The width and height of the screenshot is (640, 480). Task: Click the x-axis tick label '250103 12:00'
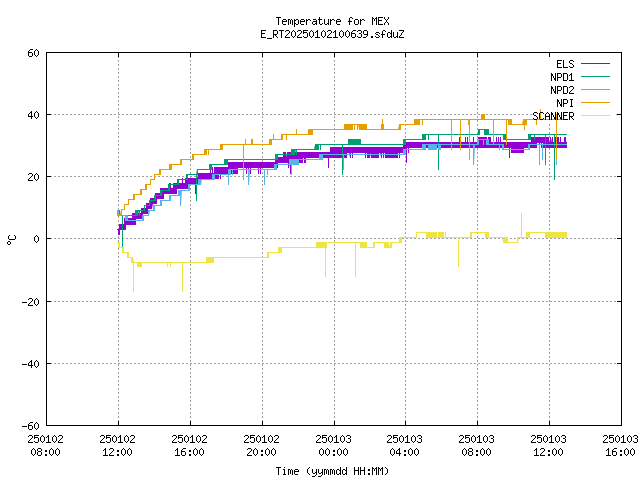[548, 446]
